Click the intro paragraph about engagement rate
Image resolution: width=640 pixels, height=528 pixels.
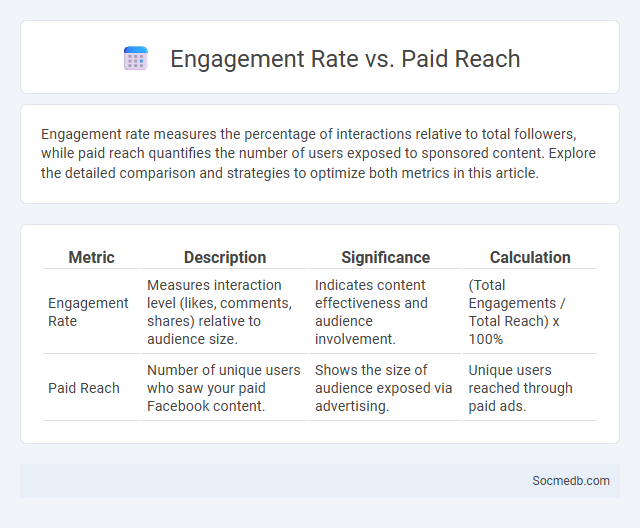pos(318,153)
